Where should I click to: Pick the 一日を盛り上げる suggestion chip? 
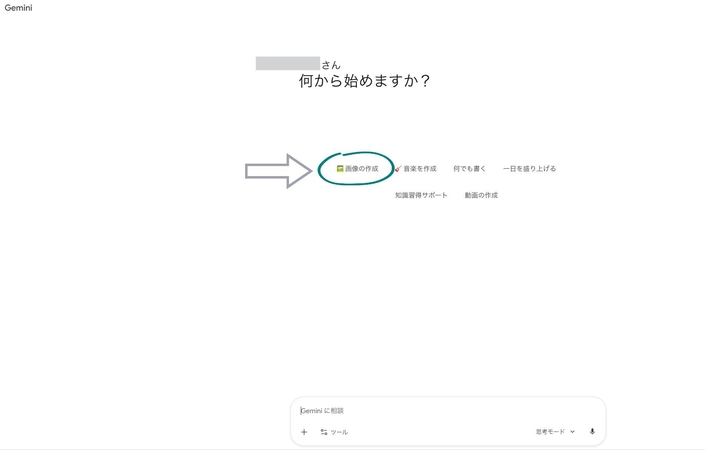530,169
